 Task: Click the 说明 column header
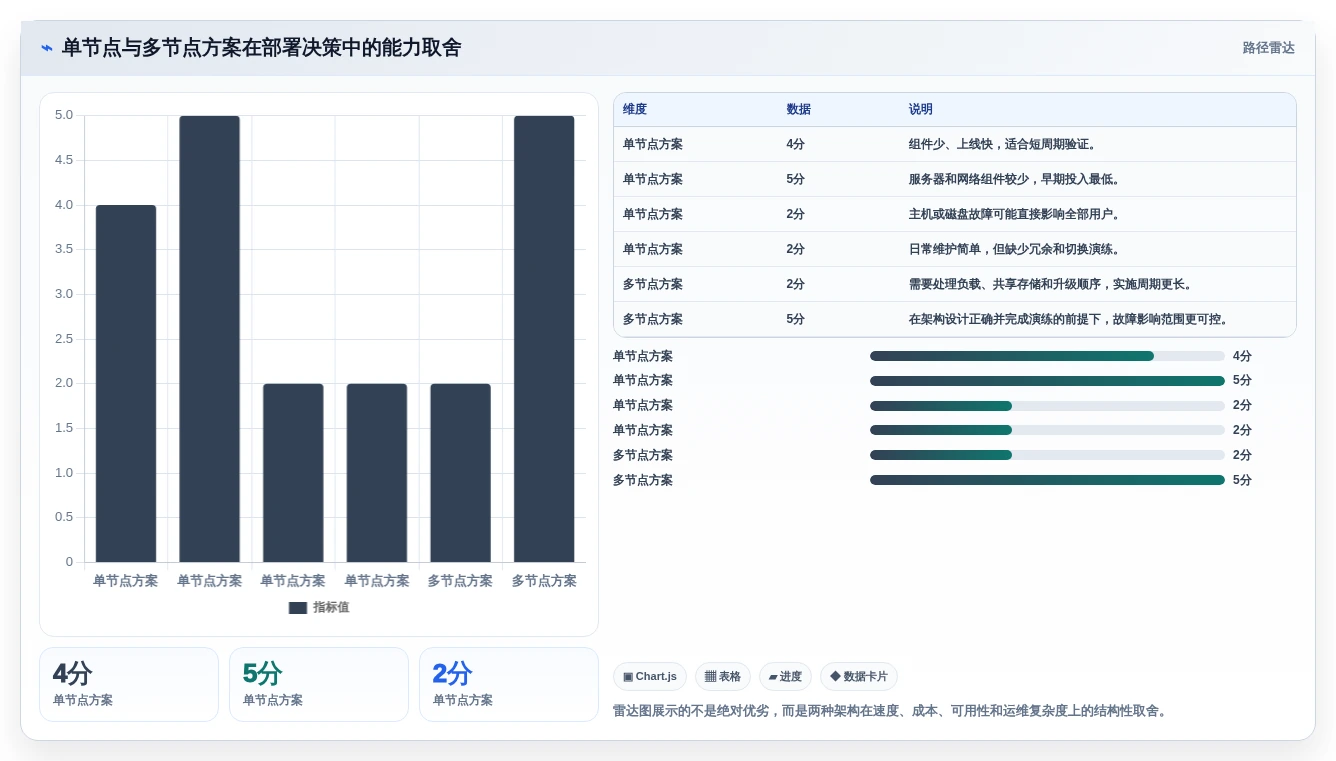(x=921, y=110)
